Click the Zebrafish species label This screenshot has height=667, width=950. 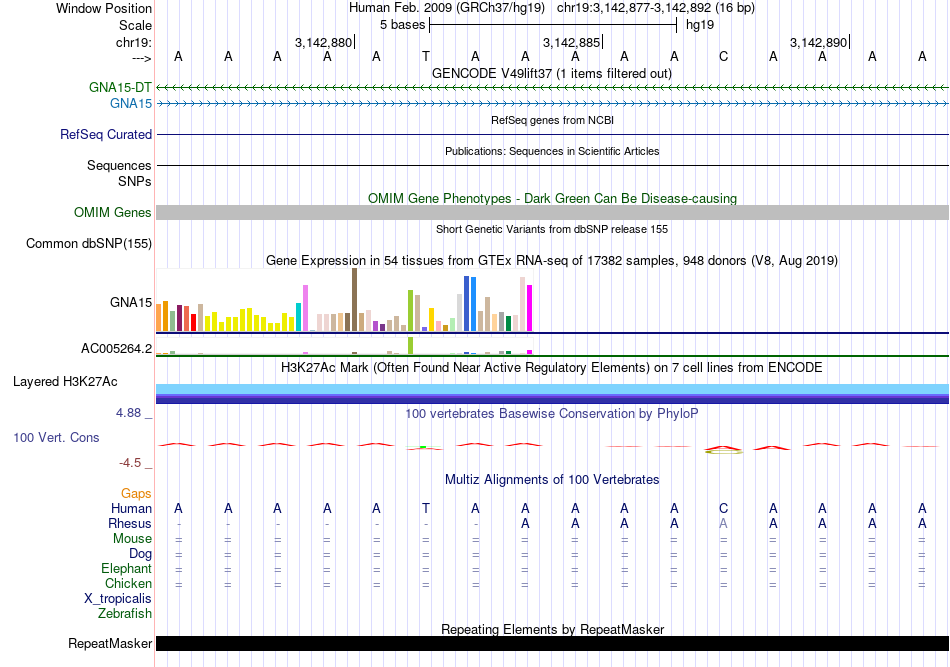click(125, 613)
